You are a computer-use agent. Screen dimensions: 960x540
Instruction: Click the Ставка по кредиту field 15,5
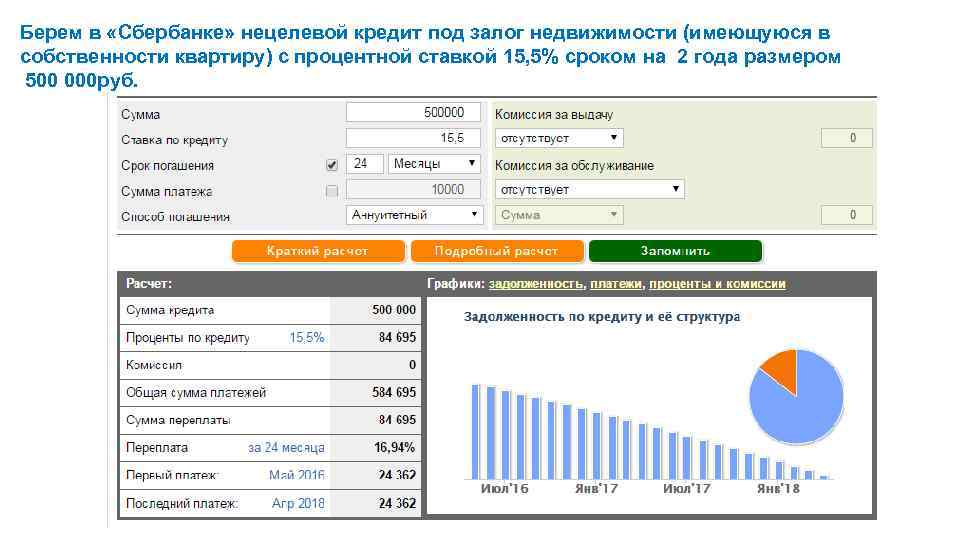(x=413, y=138)
